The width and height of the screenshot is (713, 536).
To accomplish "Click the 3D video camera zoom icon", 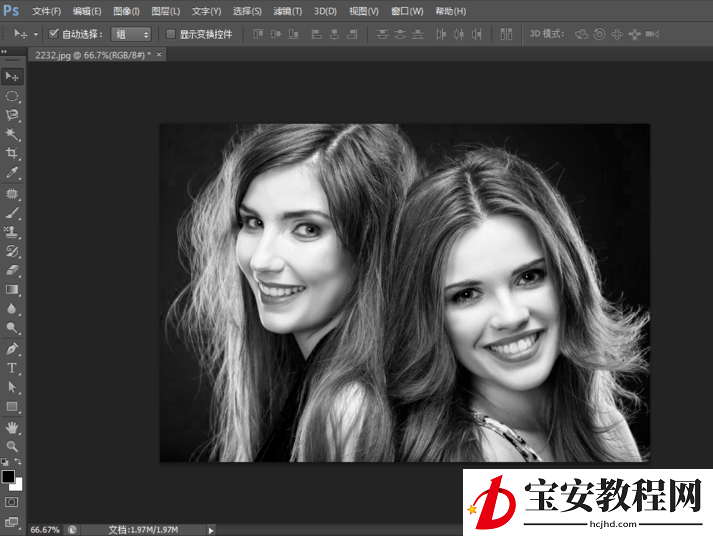I will point(653,34).
